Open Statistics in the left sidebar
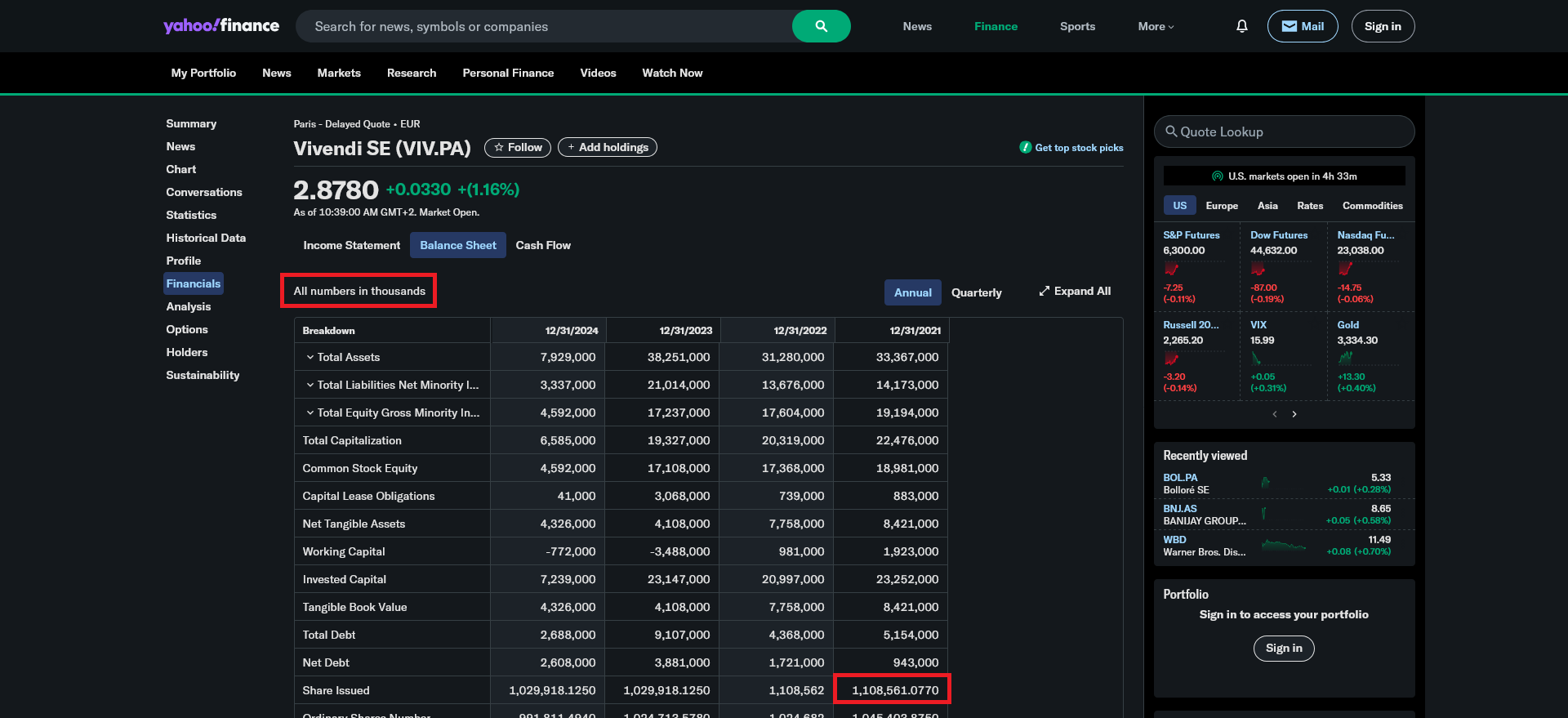Viewport: 1568px width, 718px height. pos(191,215)
